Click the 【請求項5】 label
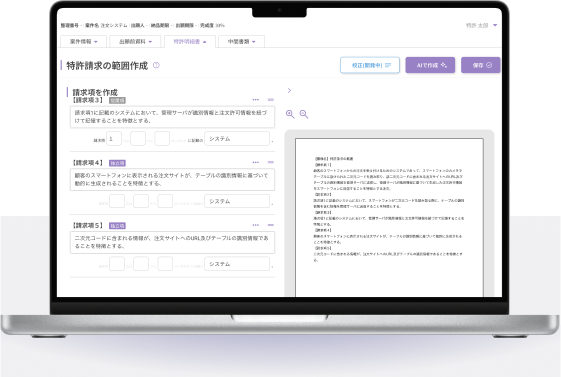The width and height of the screenshot is (561, 377). (x=88, y=225)
